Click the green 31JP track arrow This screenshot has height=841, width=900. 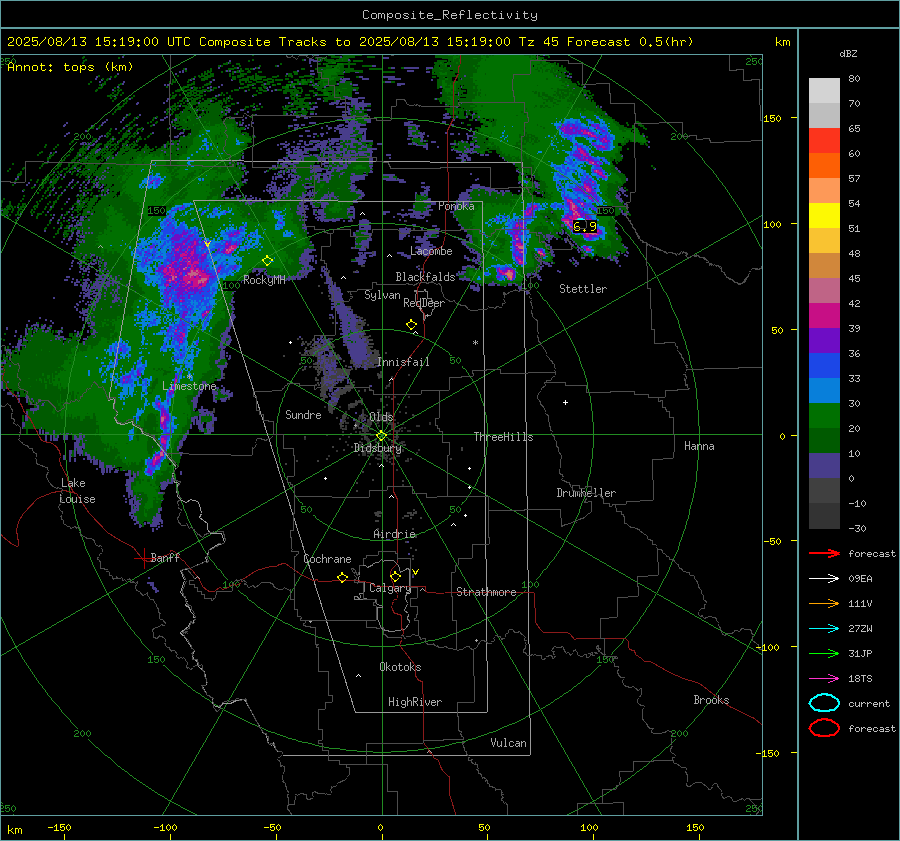(824, 653)
